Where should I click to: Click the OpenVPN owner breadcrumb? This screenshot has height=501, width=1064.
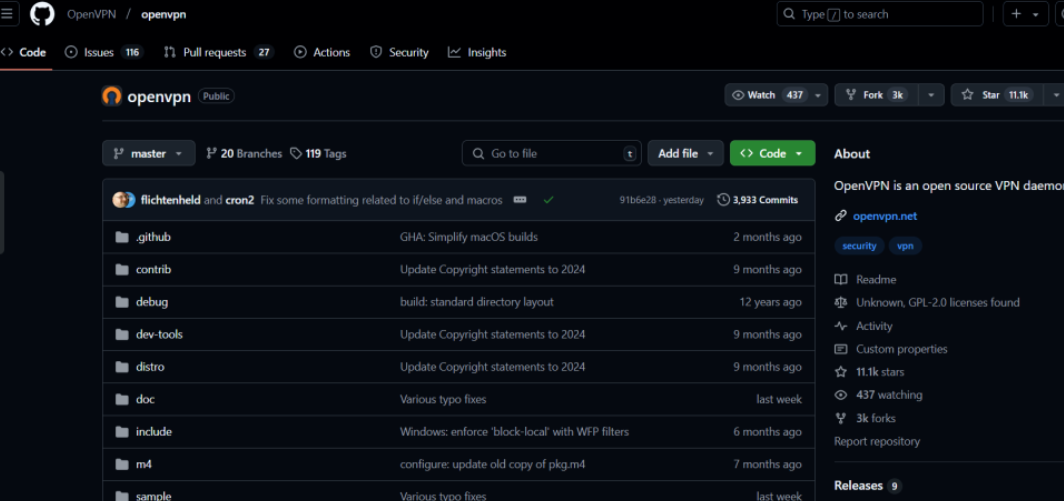point(90,14)
